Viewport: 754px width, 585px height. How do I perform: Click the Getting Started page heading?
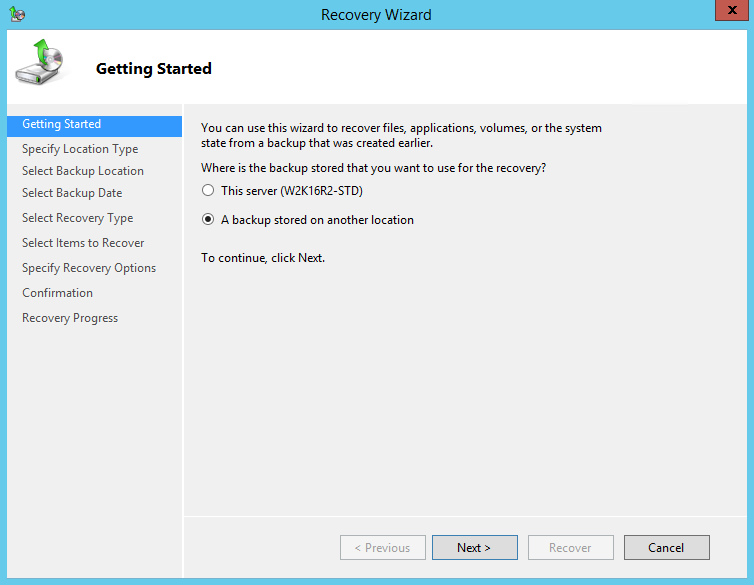153,69
